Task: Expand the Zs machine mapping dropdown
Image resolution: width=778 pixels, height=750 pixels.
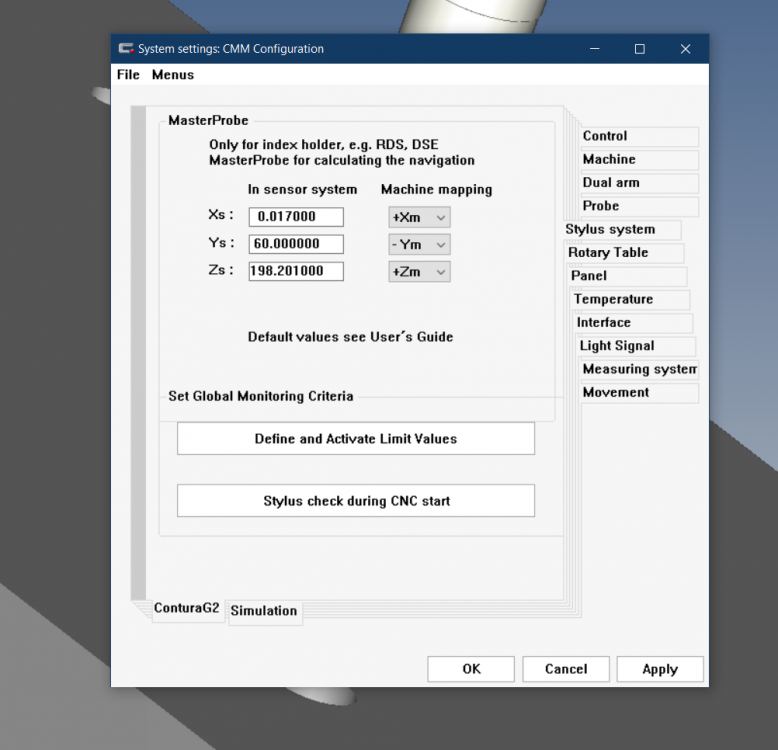Action: tap(419, 271)
